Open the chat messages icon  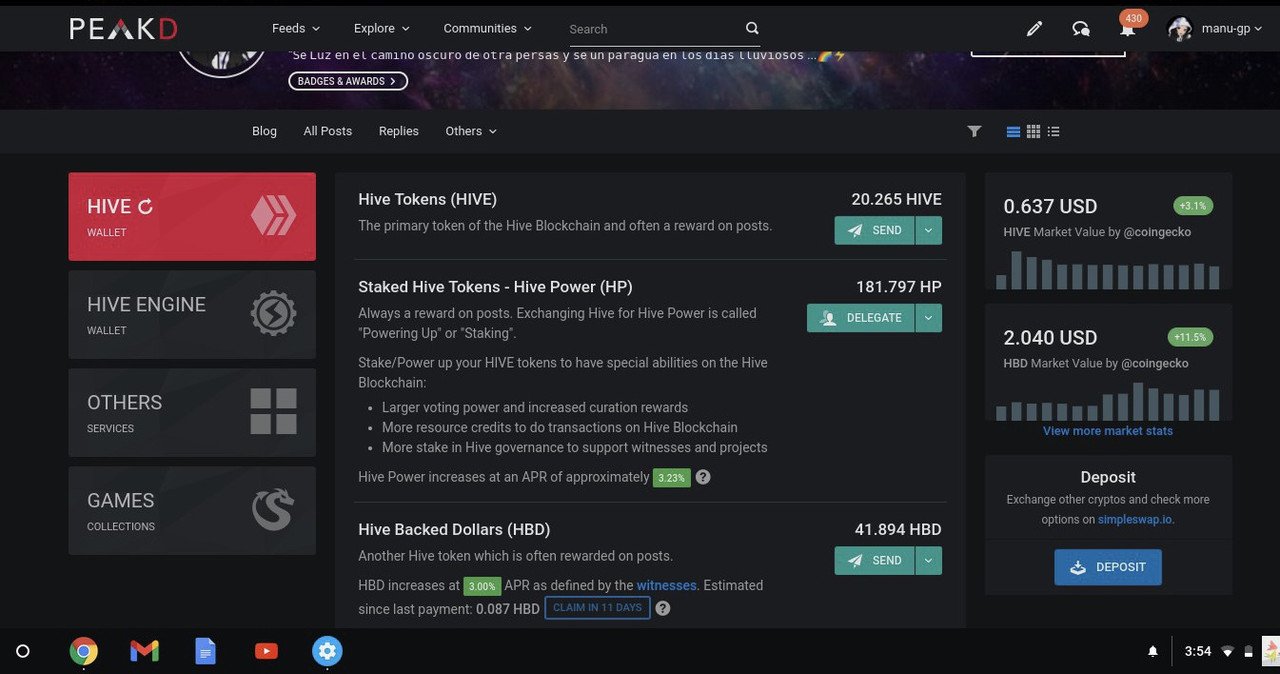[x=1081, y=28]
